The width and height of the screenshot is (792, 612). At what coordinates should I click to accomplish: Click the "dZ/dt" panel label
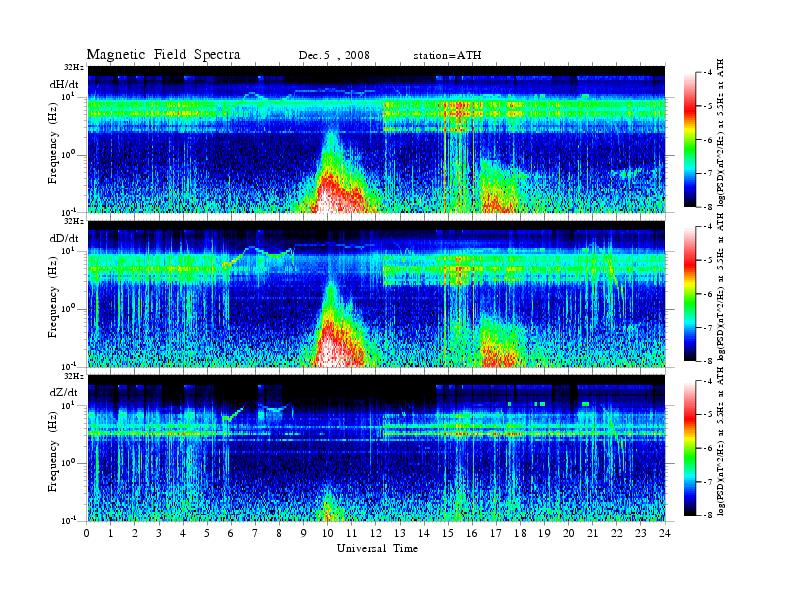64,392
